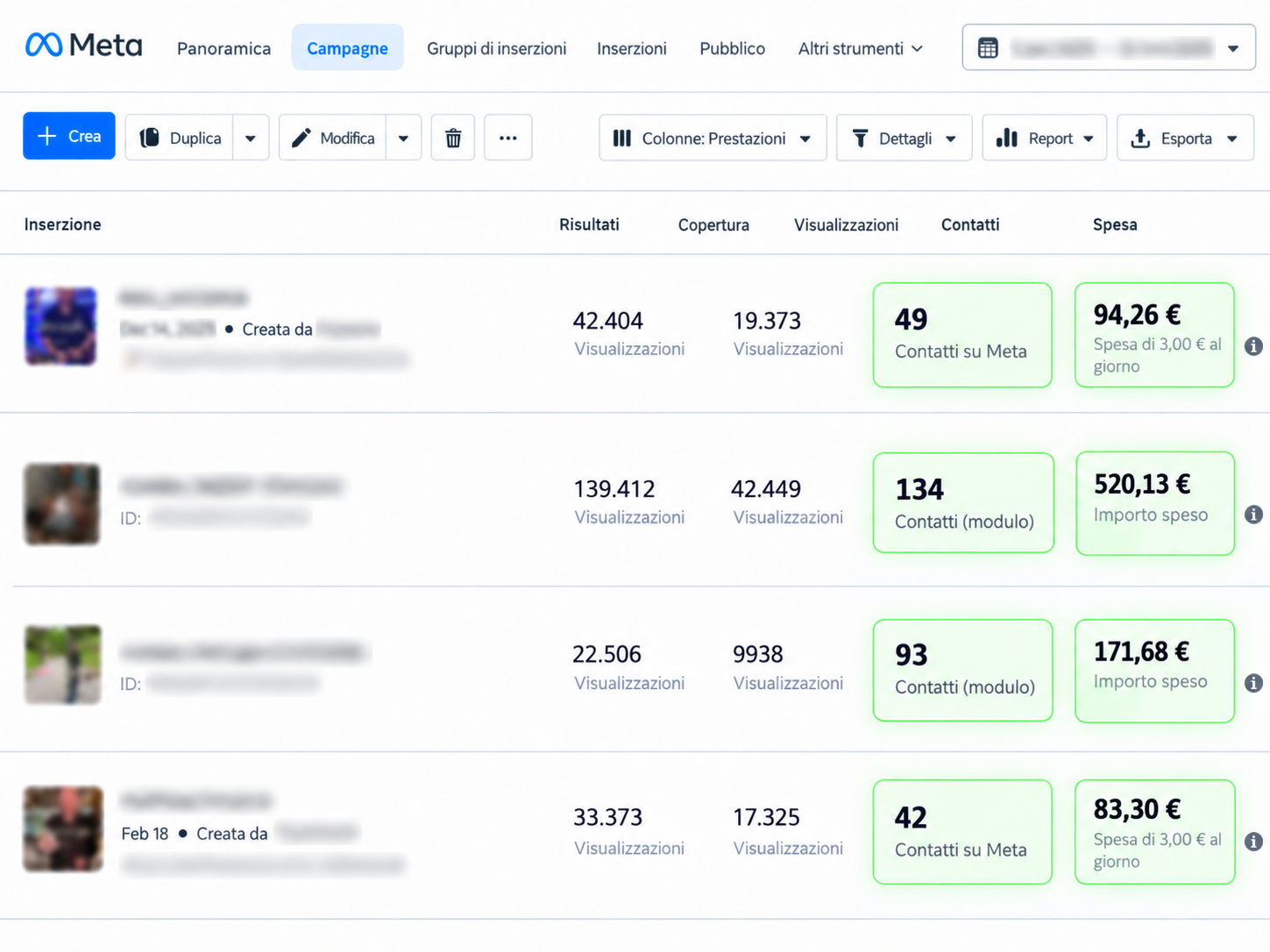Click the Duplica button
Viewport: 1270px width, 952px height.
[180, 138]
